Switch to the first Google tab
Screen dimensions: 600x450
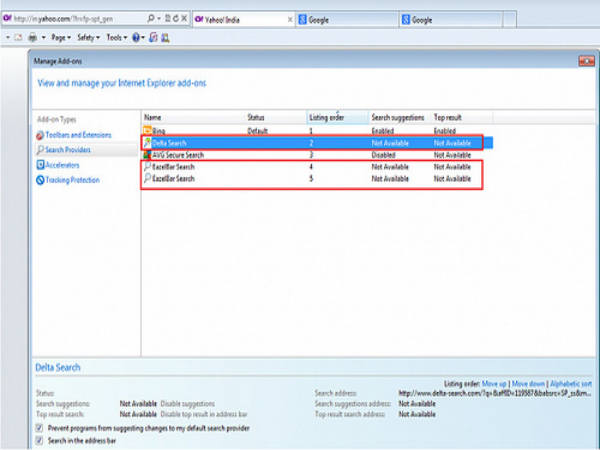coord(331,19)
